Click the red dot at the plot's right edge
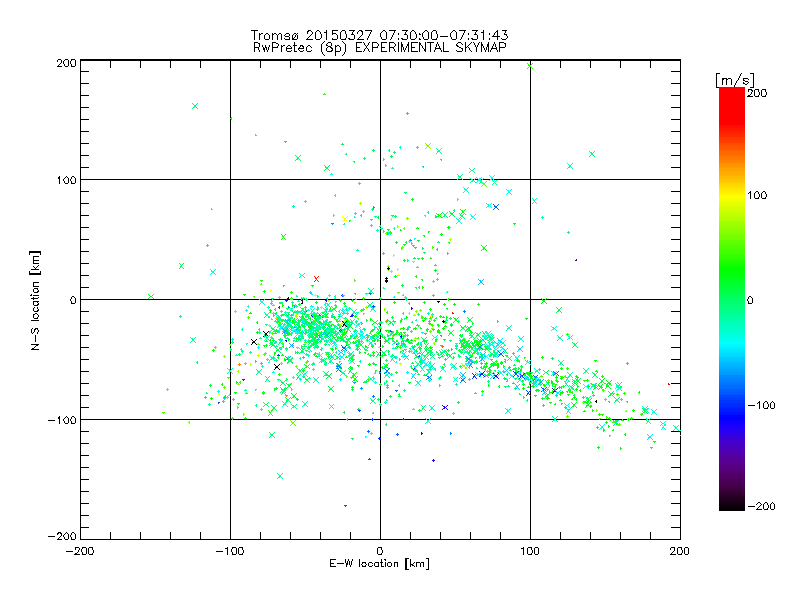 [x=669, y=384]
